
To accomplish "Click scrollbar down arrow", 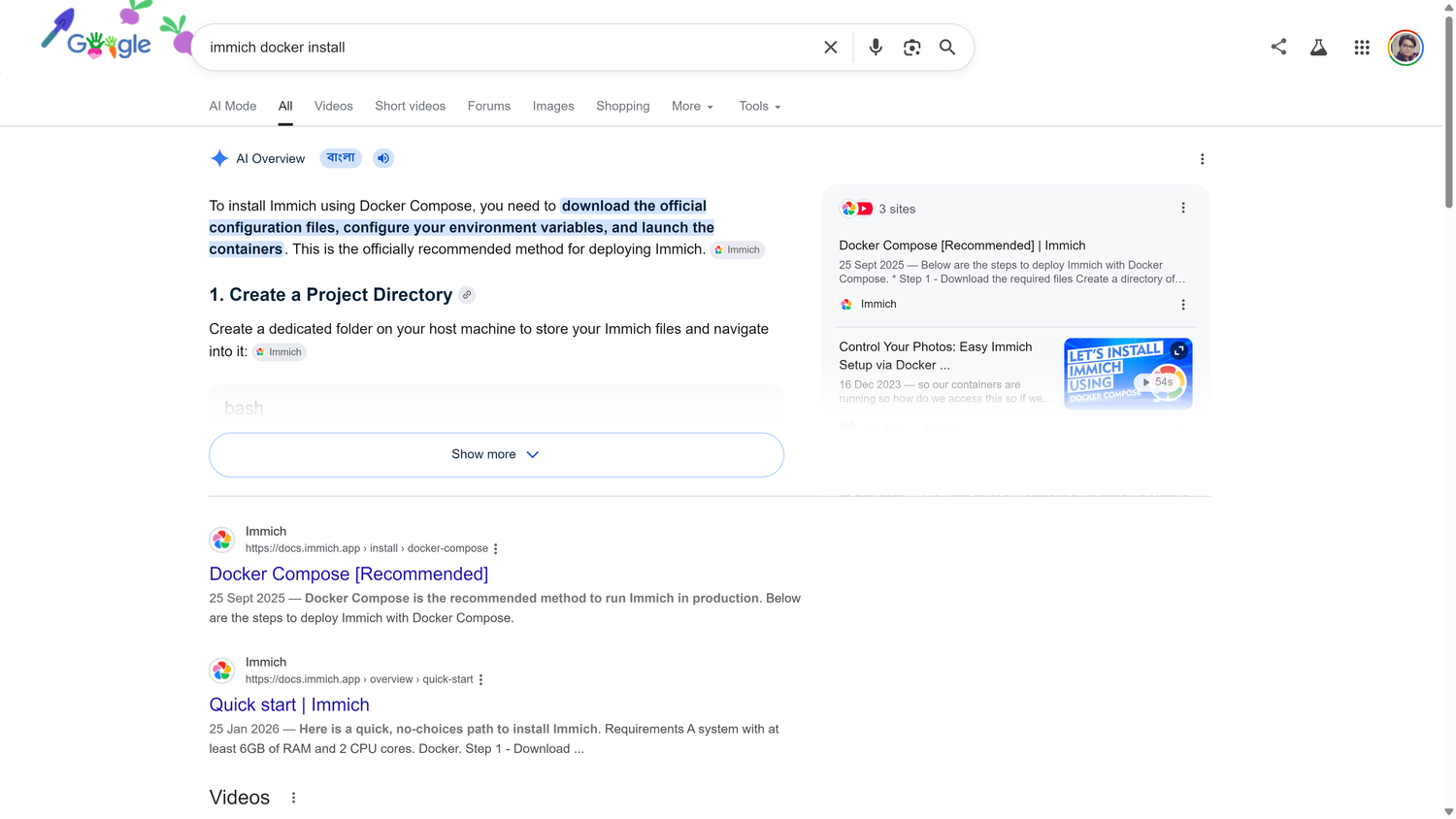I will pos(1448,812).
